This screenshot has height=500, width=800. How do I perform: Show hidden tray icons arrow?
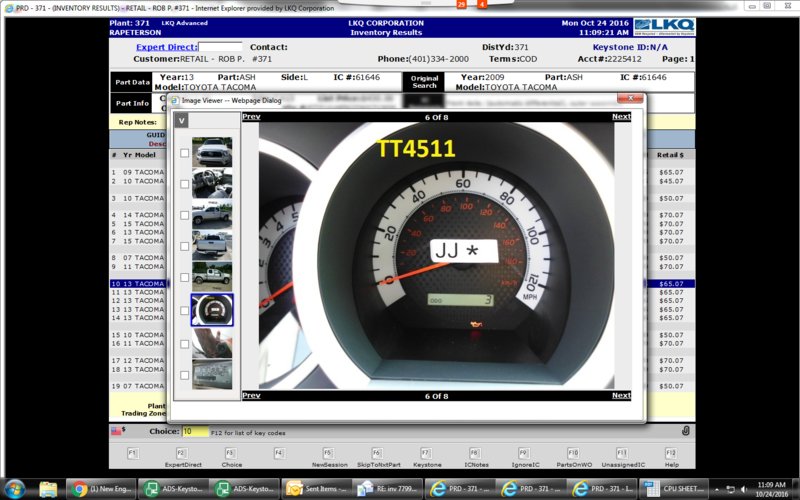tap(718, 489)
